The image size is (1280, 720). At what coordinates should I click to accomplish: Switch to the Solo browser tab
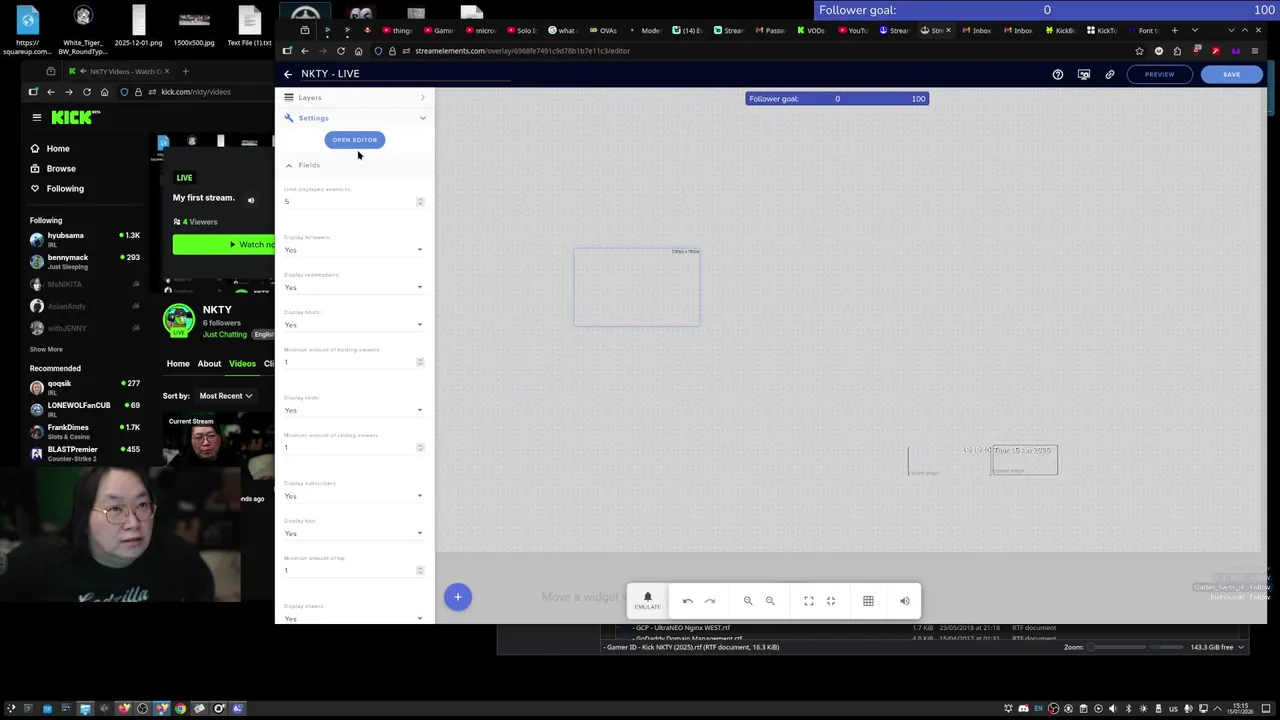[x=520, y=30]
